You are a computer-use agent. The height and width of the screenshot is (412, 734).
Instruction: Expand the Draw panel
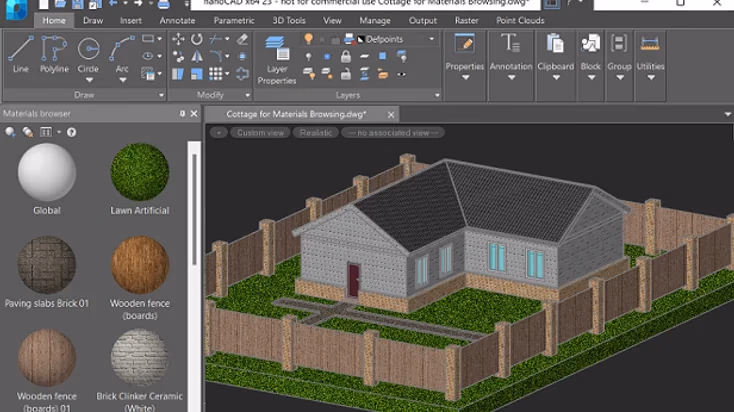pos(161,95)
